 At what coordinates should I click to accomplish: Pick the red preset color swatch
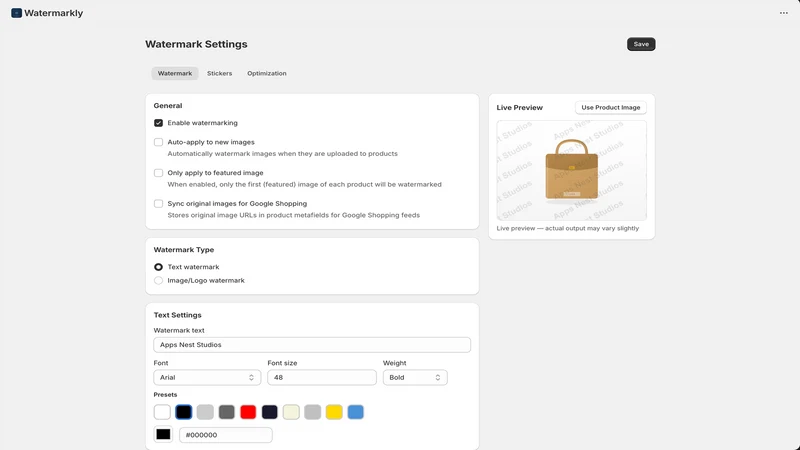click(x=248, y=412)
